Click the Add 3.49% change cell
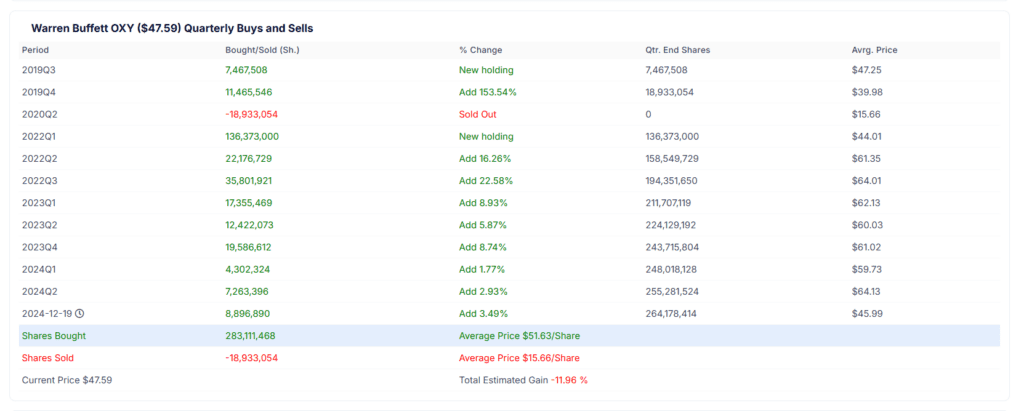The width and height of the screenshot is (1024, 411). click(483, 314)
